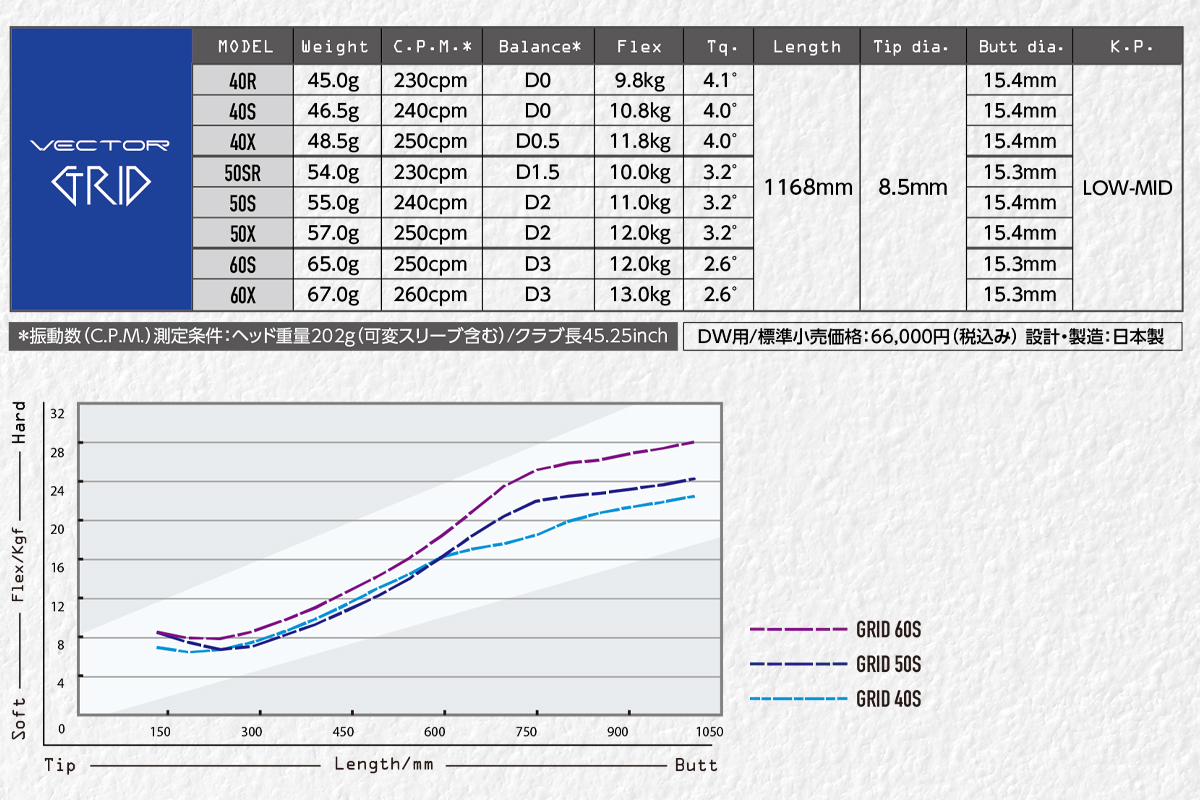The height and width of the screenshot is (800, 1200).
Task: Click the C.P.M. column header
Action: pyautogui.click(x=431, y=47)
